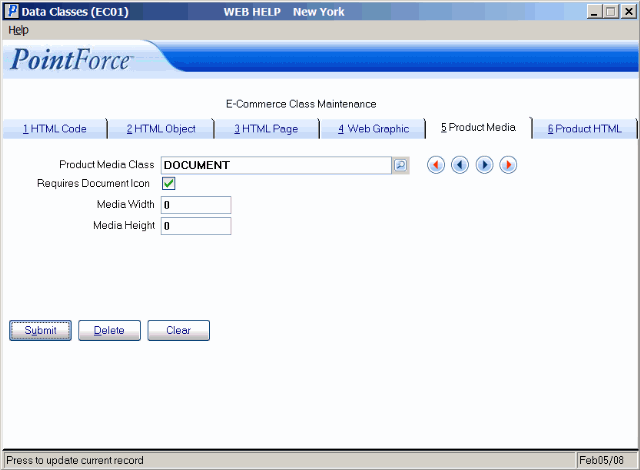640x470 pixels.
Task: Click into the Media Width field
Action: coord(196,205)
